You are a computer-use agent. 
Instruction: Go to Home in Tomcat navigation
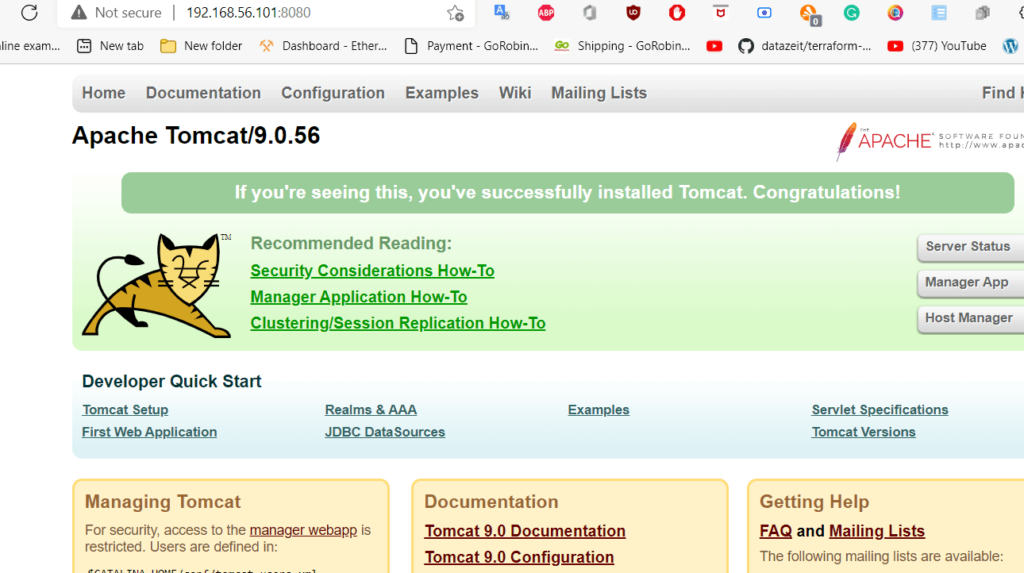click(103, 93)
